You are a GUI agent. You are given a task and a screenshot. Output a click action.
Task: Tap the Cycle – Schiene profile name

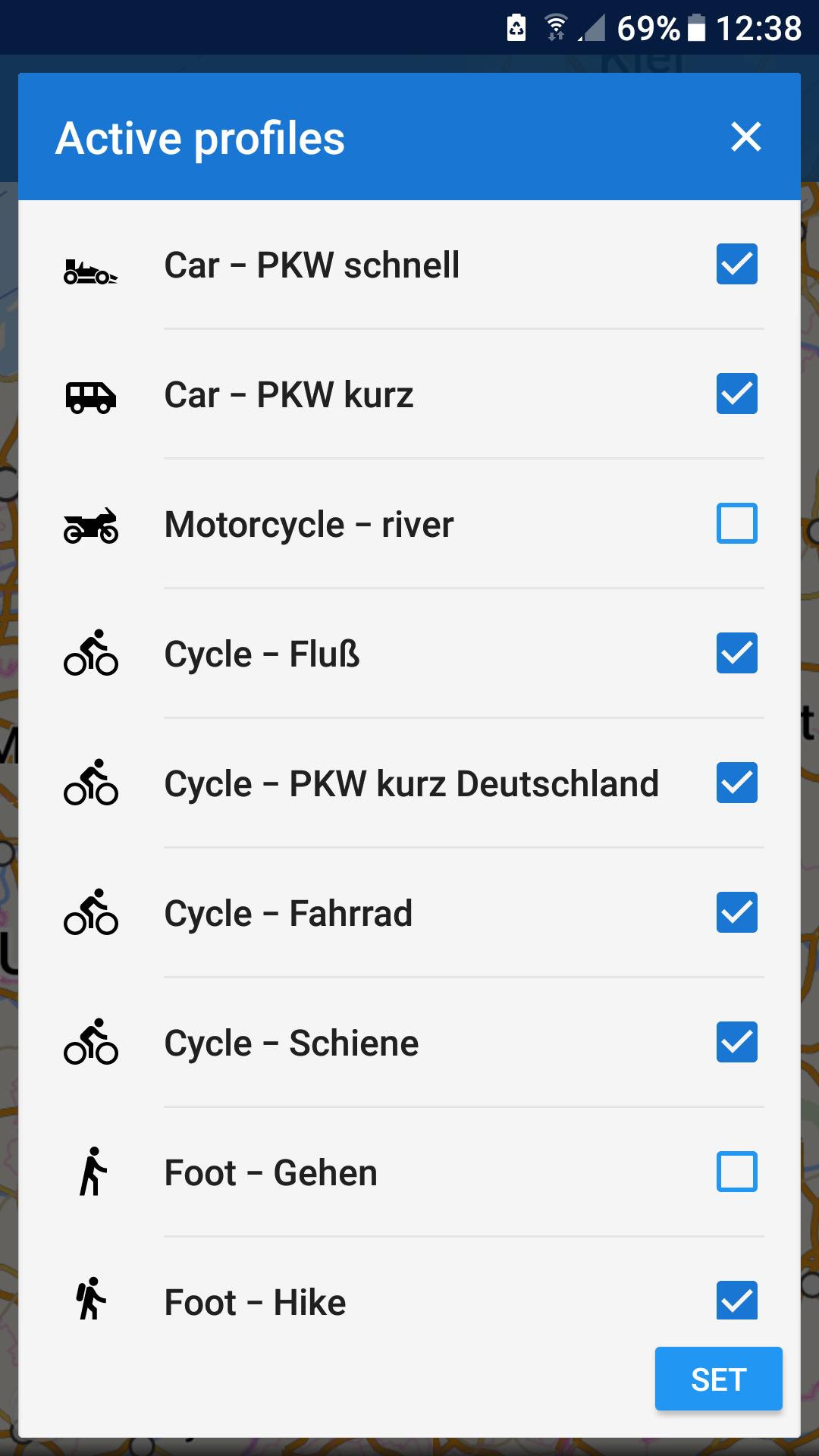point(291,1043)
